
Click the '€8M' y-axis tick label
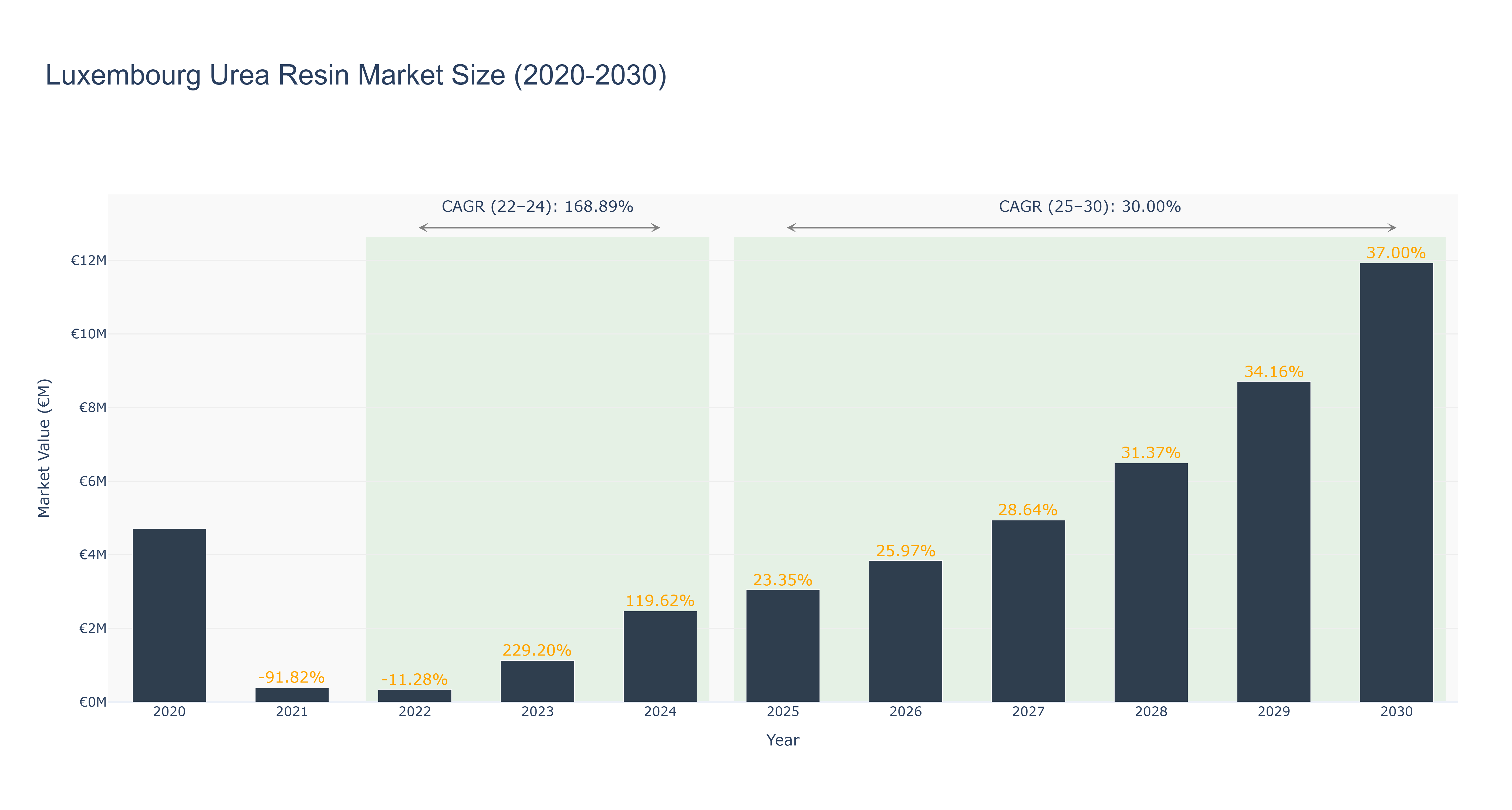(x=93, y=407)
